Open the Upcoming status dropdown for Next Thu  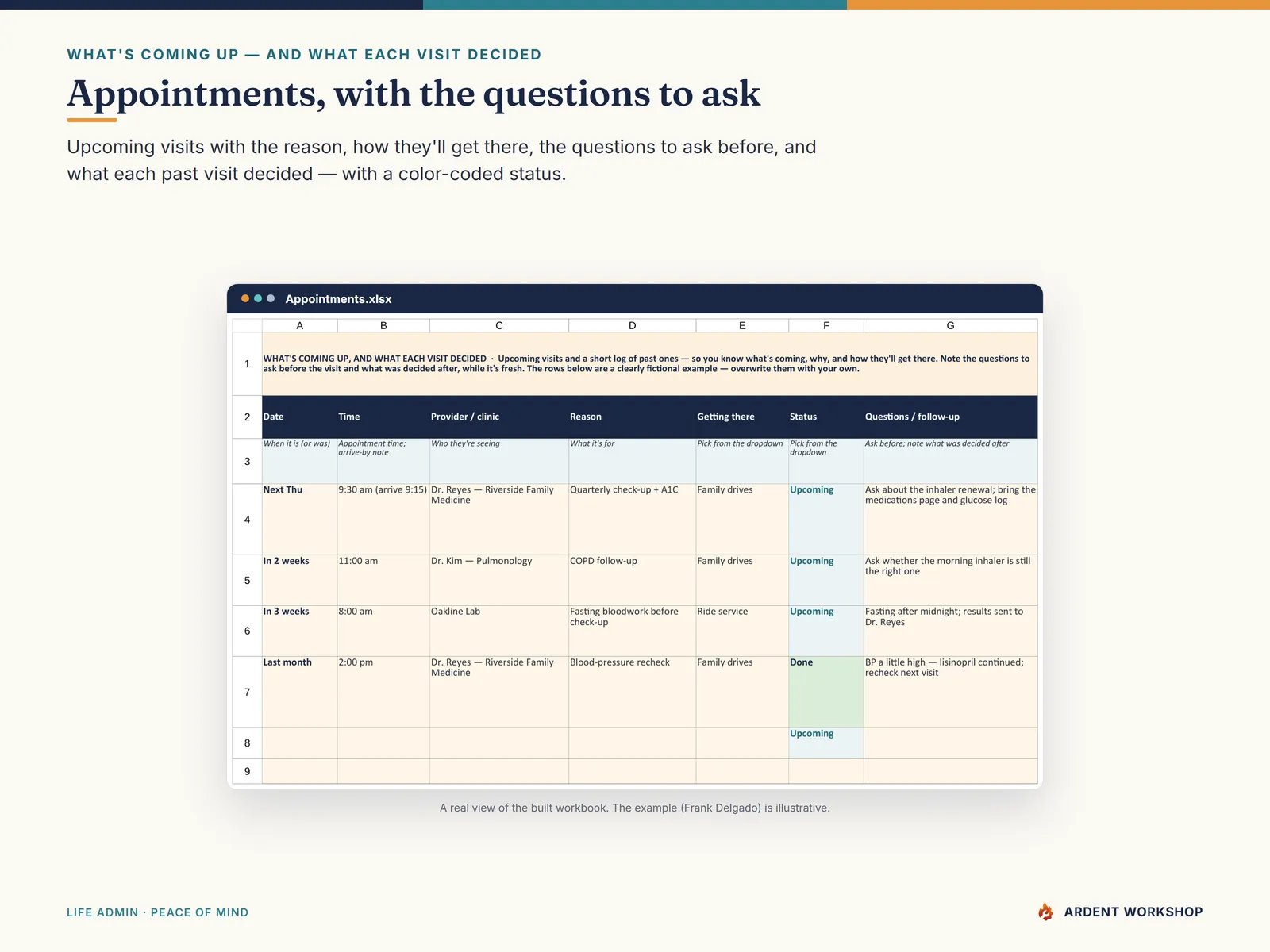(x=826, y=519)
